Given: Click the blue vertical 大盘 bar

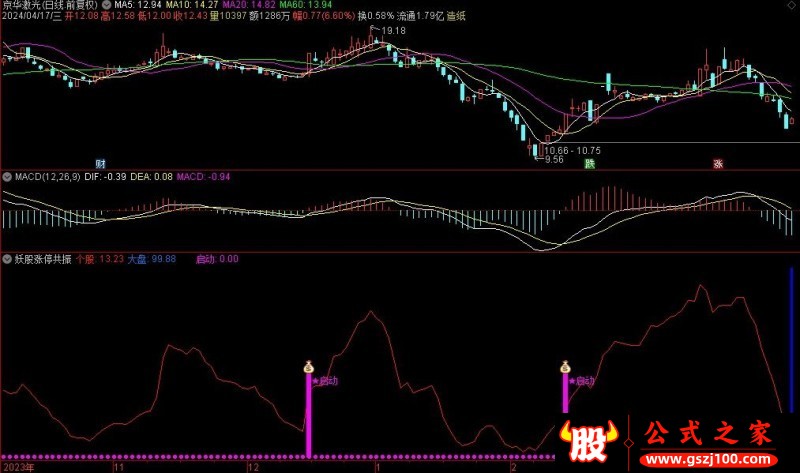Looking at the screenshot, I should 791,341.
